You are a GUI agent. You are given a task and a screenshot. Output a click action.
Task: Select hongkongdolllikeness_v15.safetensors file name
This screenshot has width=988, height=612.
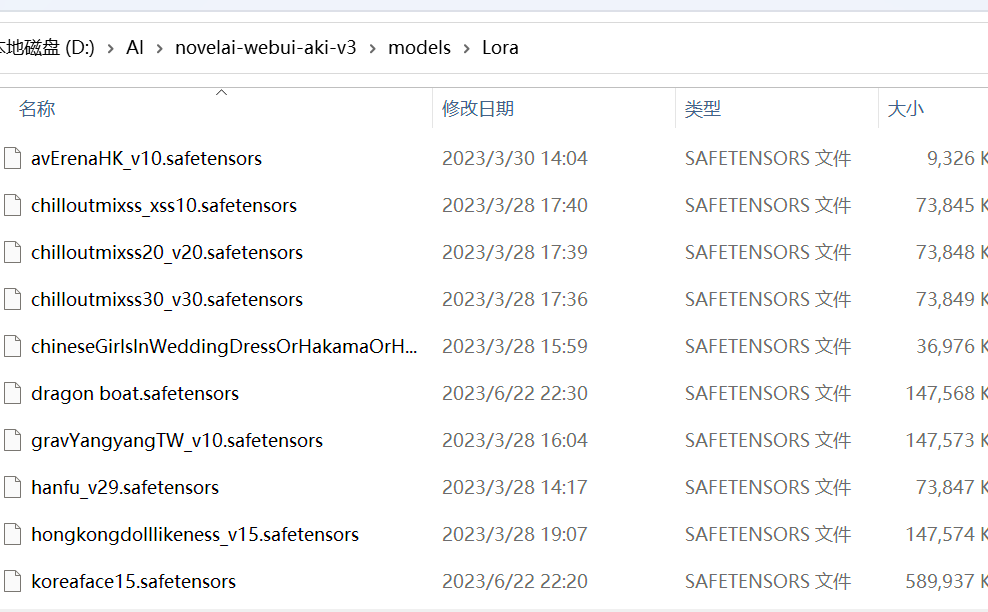pyautogui.click(x=195, y=534)
